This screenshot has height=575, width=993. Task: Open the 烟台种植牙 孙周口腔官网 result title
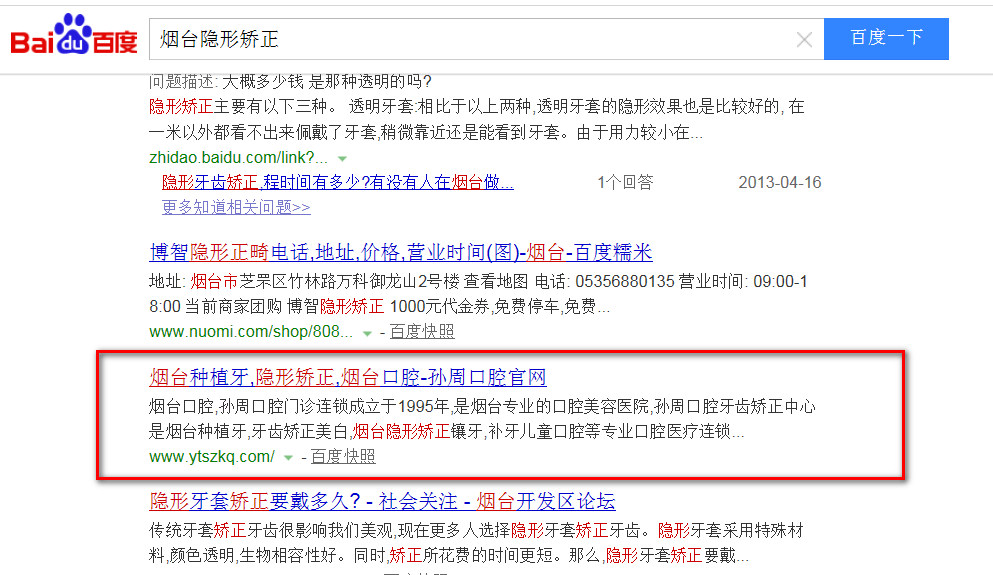[347, 377]
